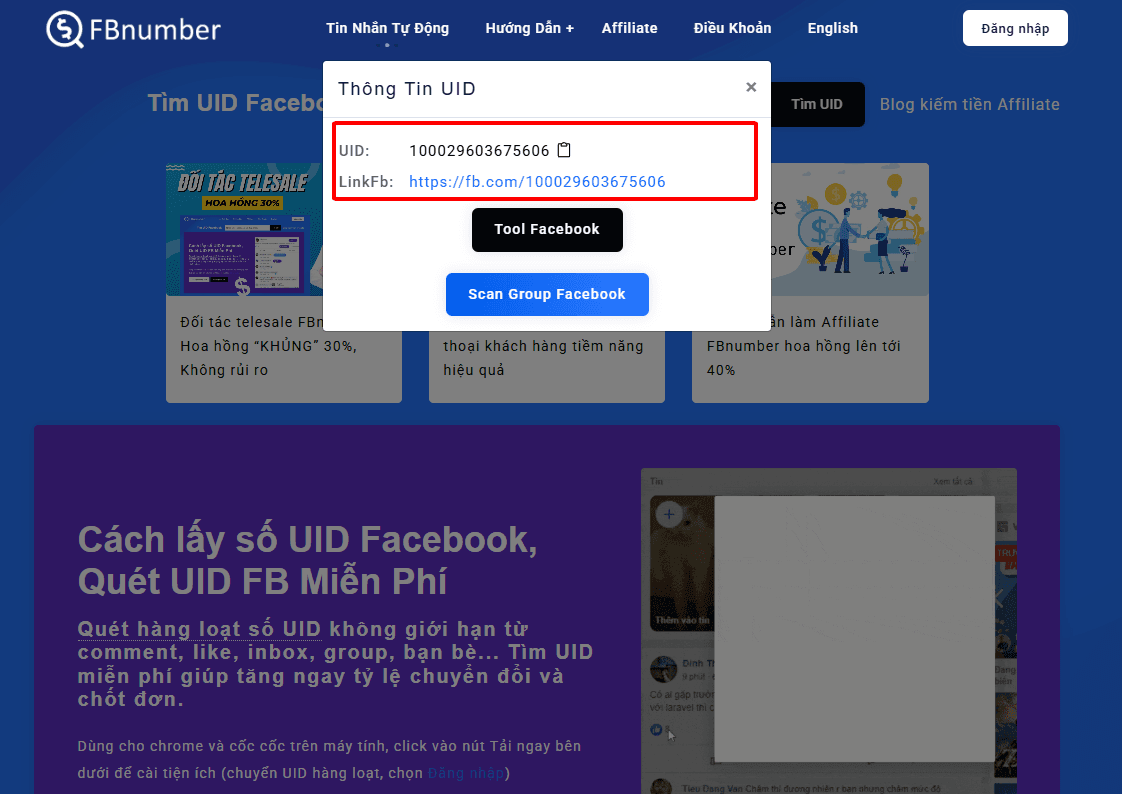This screenshot has height=794, width=1122.
Task: Open Blog kiếm tiền Affiliate link
Action: coord(970,104)
